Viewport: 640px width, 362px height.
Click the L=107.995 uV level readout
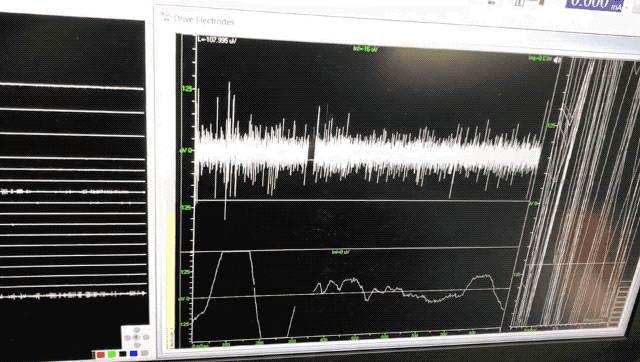217,40
